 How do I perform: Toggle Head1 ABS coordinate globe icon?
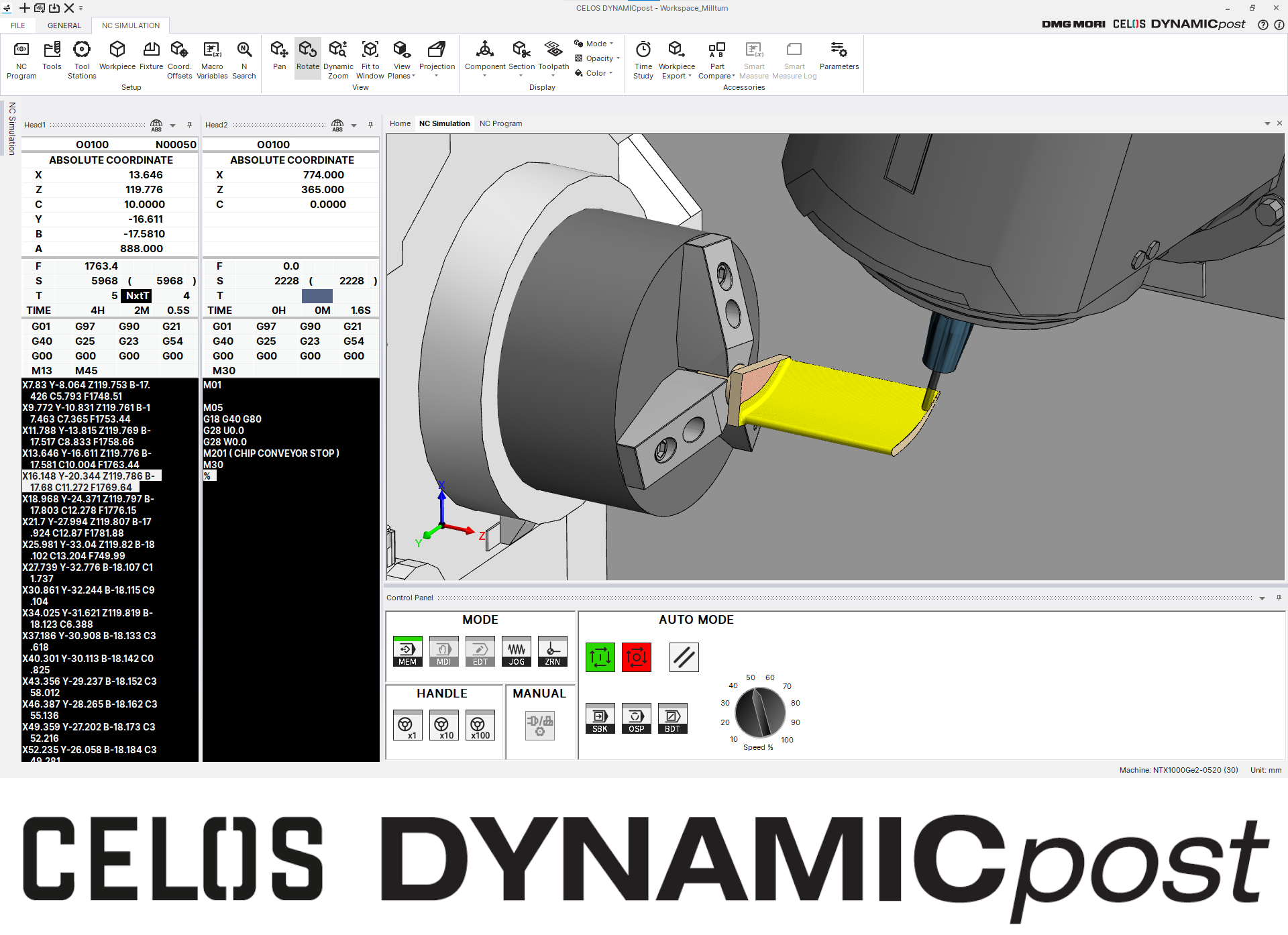pos(156,125)
